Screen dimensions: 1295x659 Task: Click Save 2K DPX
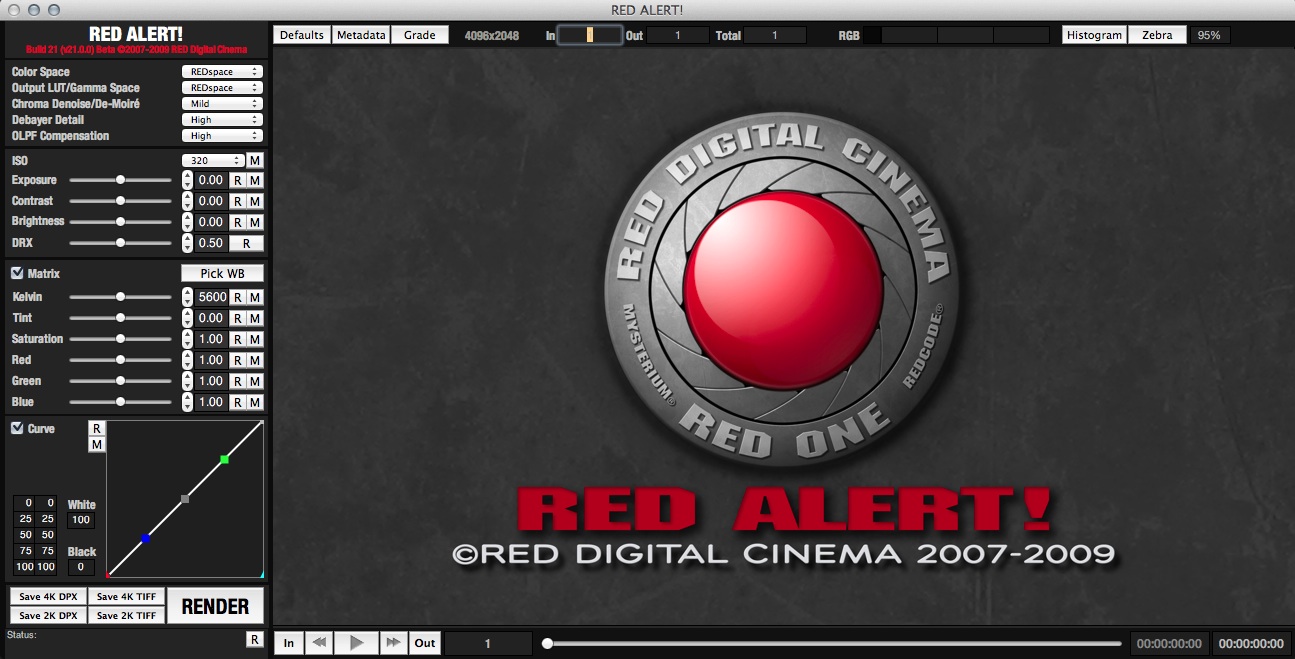49,616
